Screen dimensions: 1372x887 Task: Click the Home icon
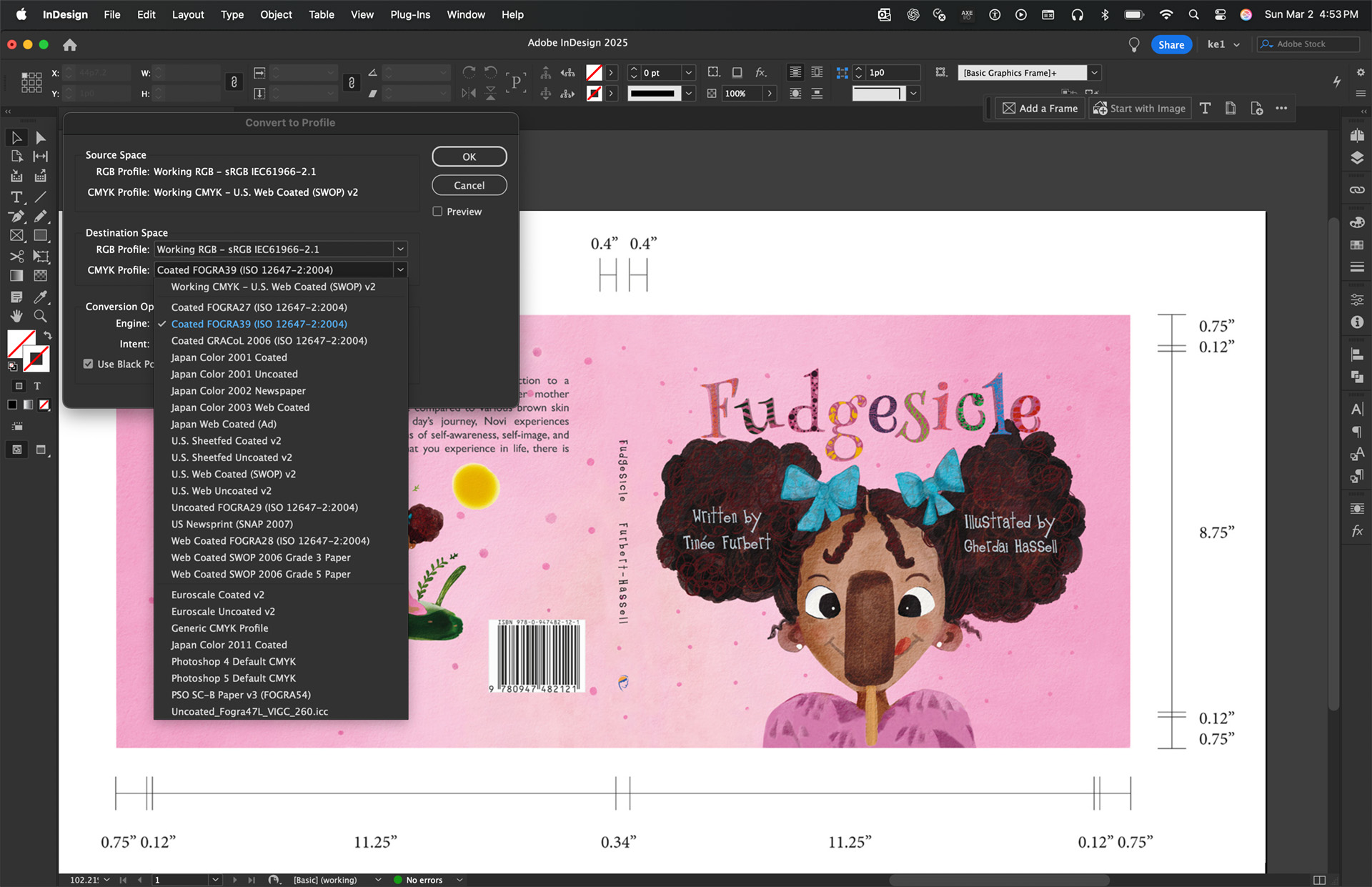click(x=69, y=45)
